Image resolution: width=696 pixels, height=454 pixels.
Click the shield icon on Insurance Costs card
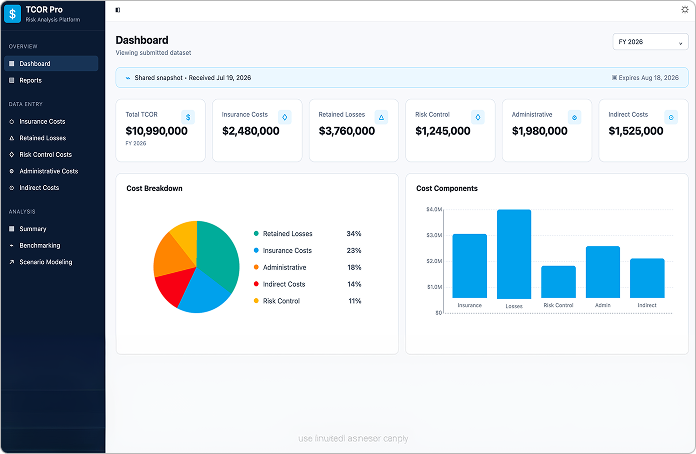tap(285, 117)
